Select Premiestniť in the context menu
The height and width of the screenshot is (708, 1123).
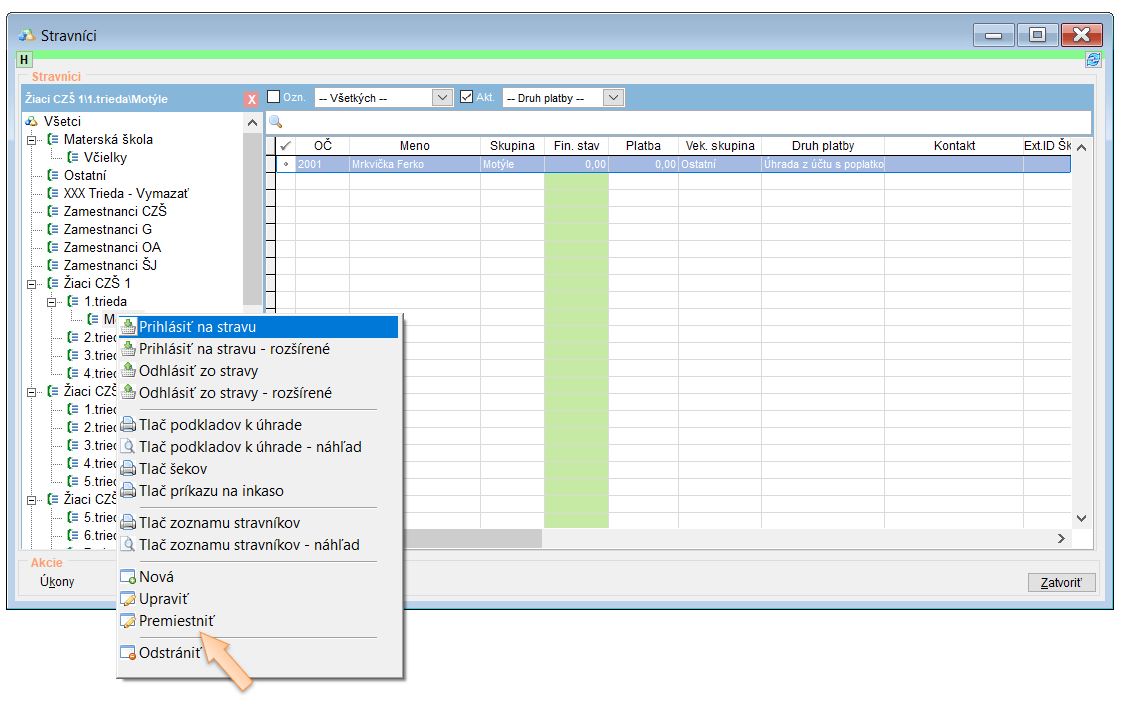176,621
